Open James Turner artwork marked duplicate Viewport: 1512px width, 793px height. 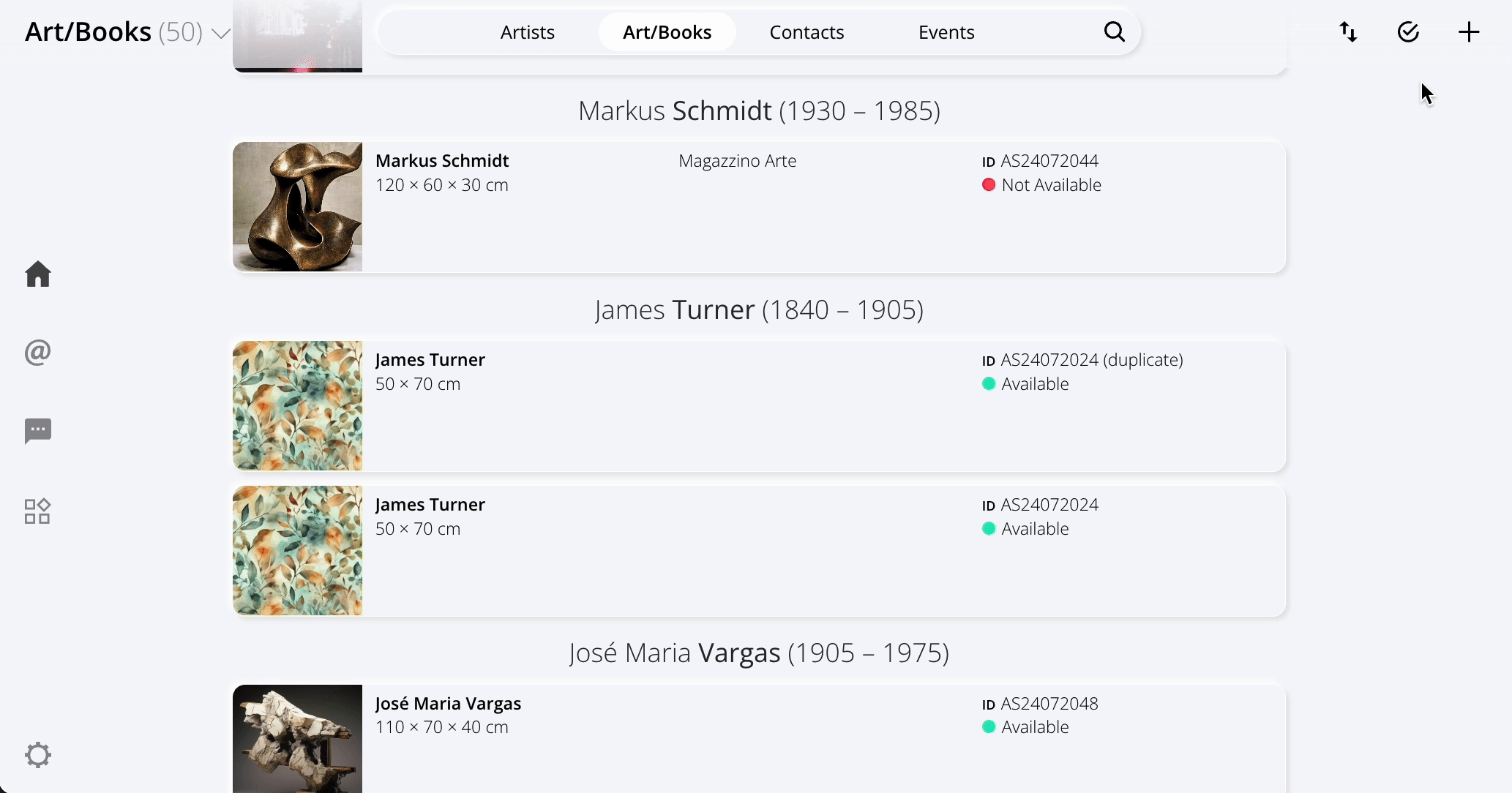759,405
